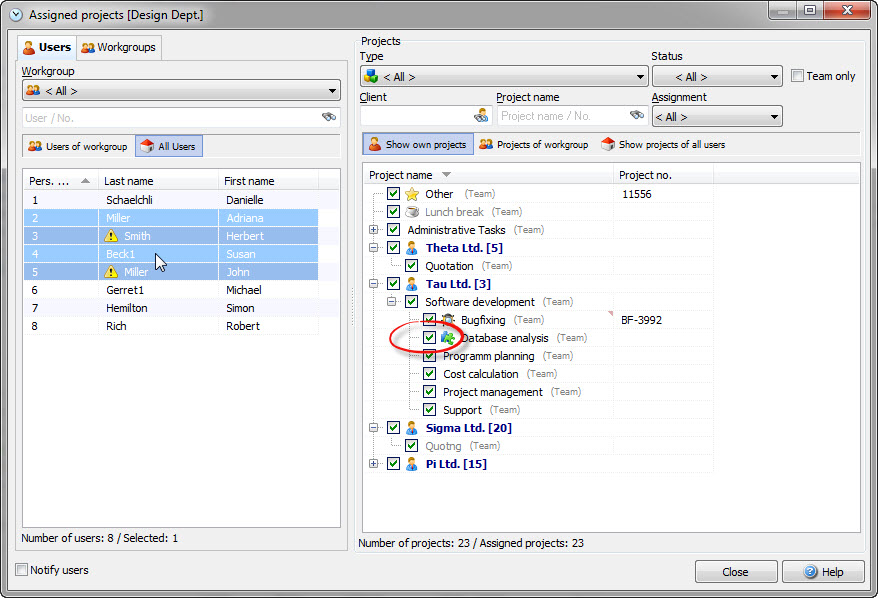Viewport: 878px width, 598px height.
Task: Uncheck the Database analysis project checkbox
Action: [429, 338]
